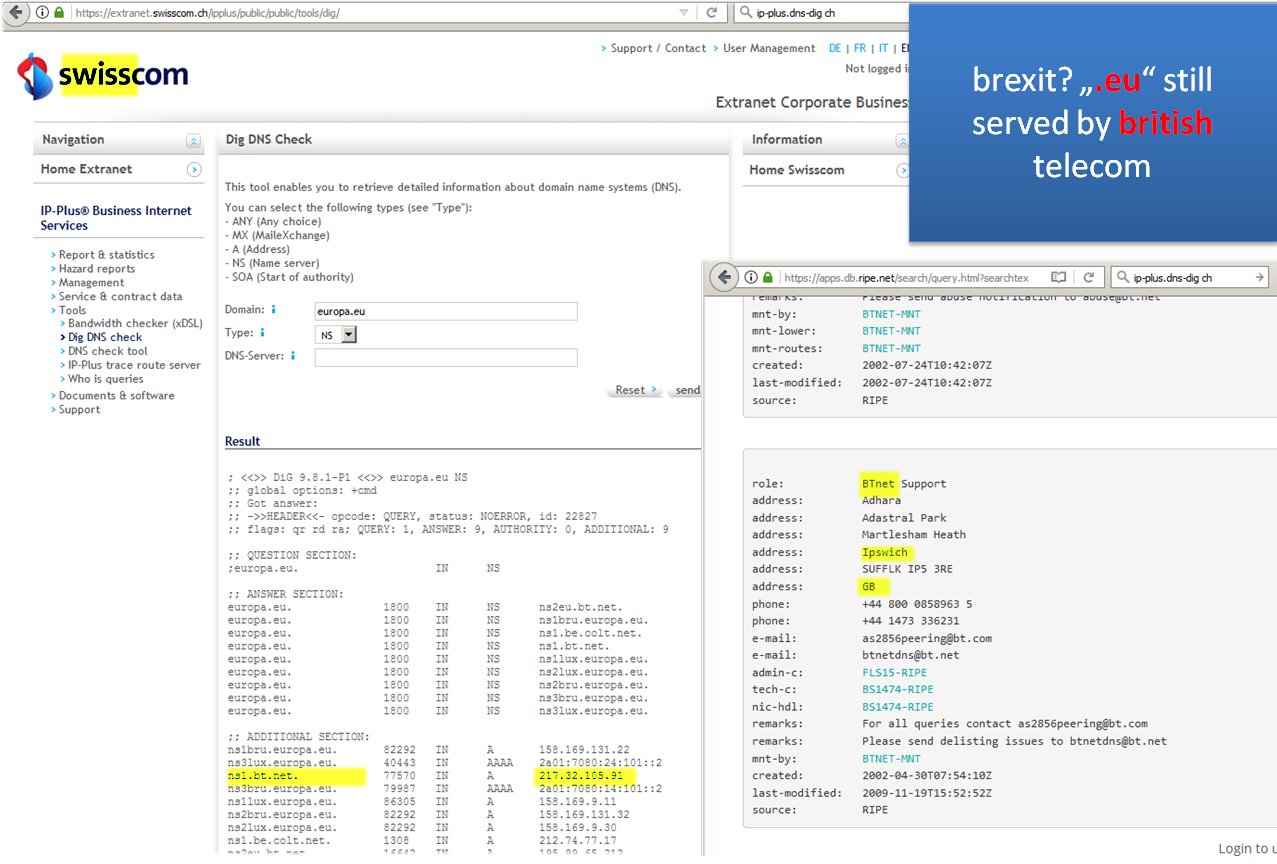Image resolution: width=1277 pixels, height=864 pixels.
Task: Click the phone number +44 1473 336231
Action: [x=910, y=621]
